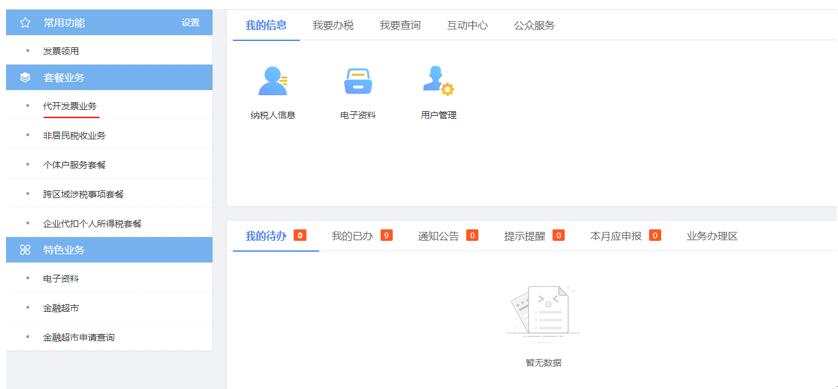Open the 用户管理 gear-person icon

click(x=438, y=81)
